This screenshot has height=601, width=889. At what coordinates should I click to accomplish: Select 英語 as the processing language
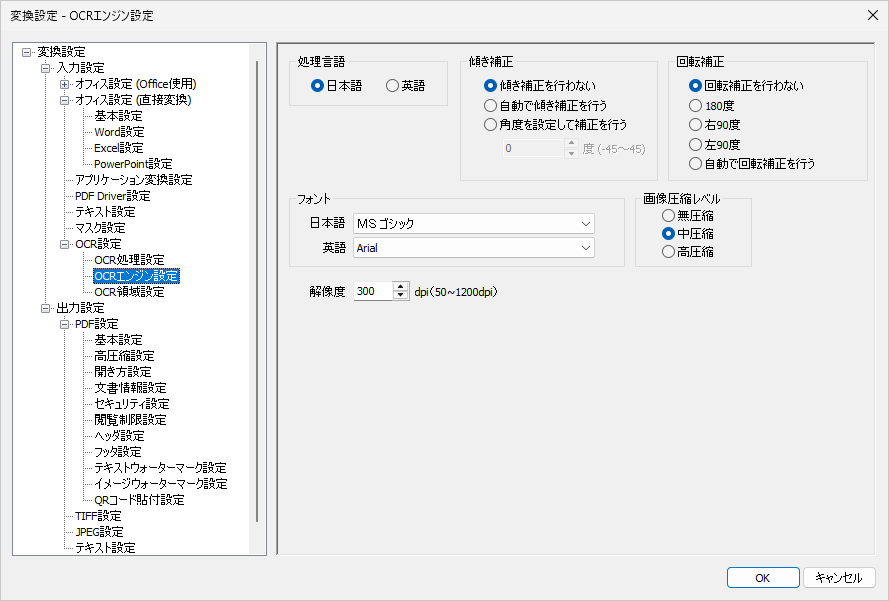coord(393,86)
